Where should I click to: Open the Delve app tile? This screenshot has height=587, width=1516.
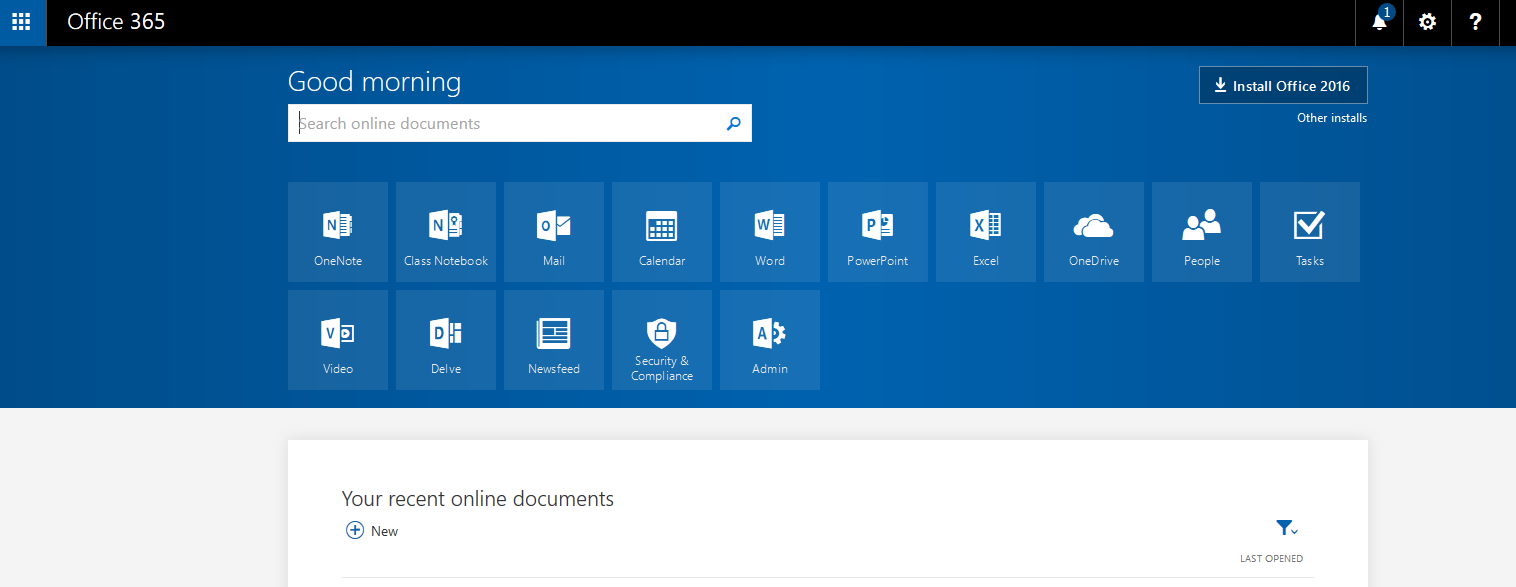[446, 340]
